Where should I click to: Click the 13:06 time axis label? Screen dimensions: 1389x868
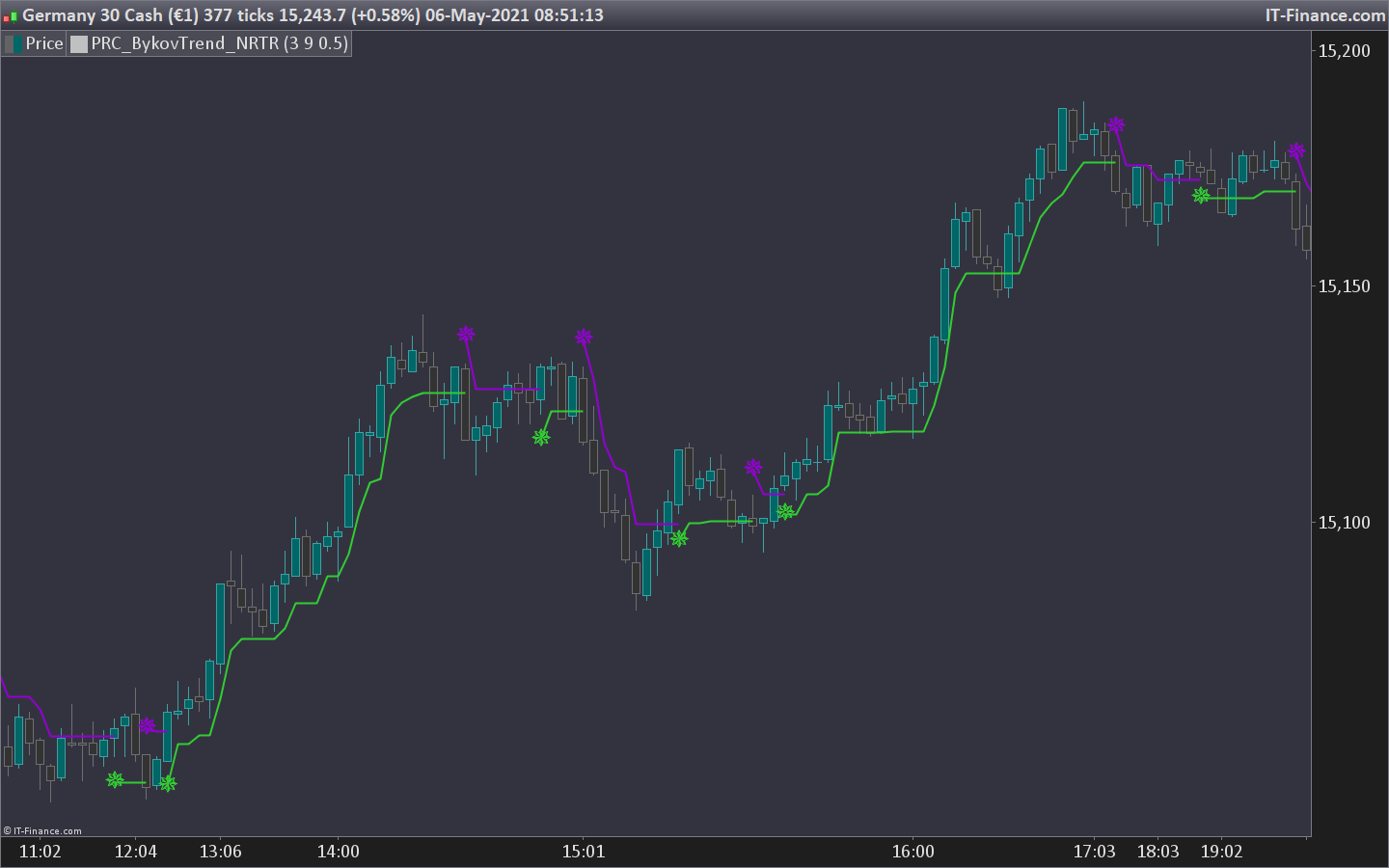pyautogui.click(x=220, y=852)
